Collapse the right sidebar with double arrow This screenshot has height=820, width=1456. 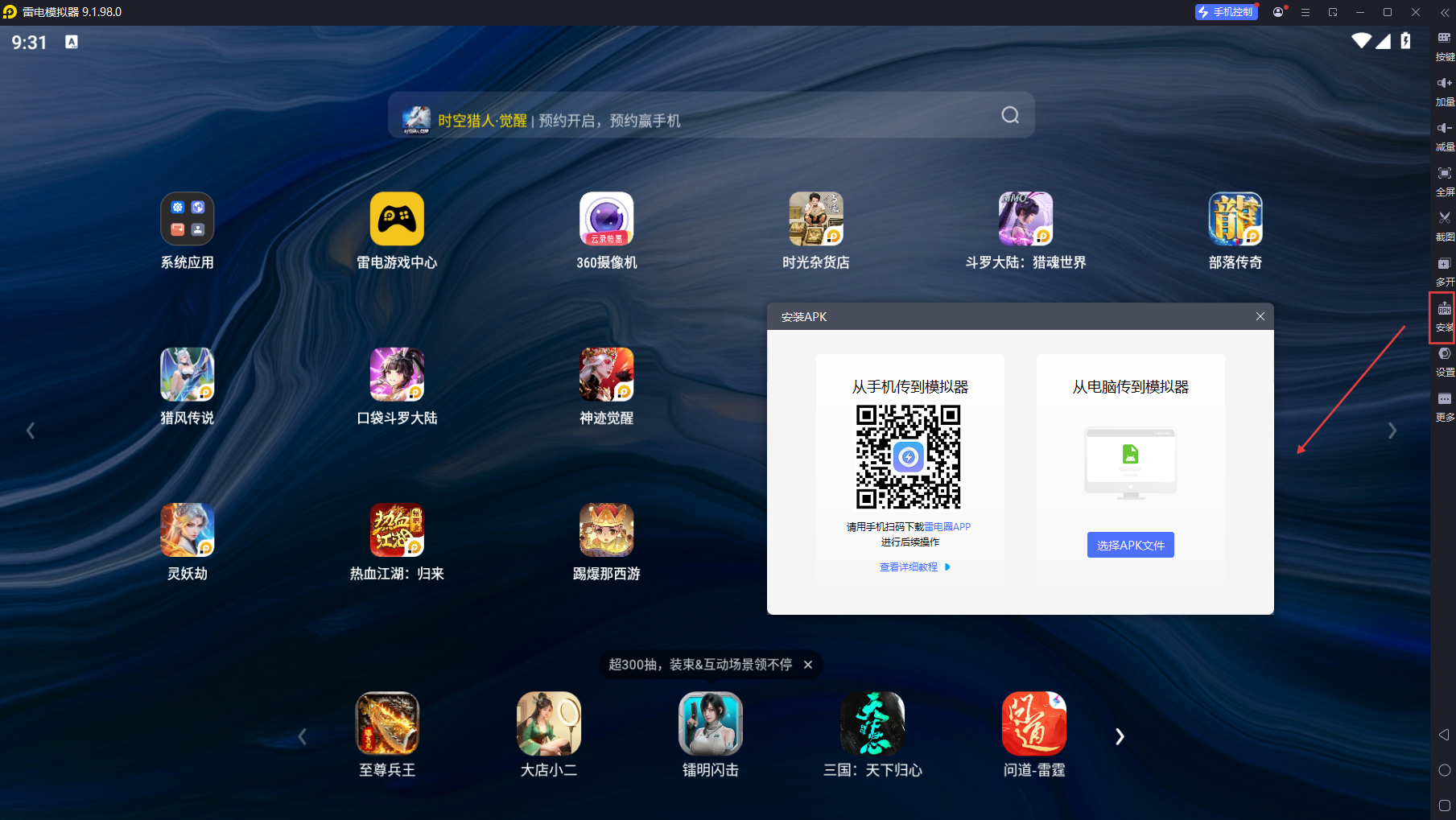(1444, 12)
